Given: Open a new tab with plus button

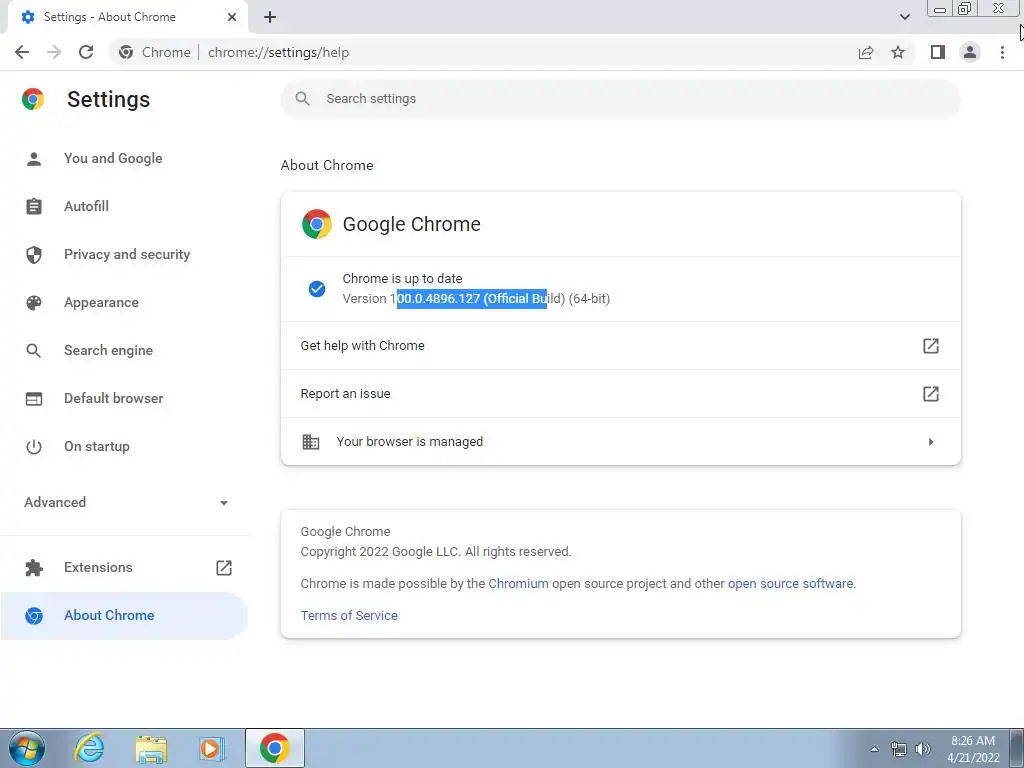Looking at the screenshot, I should 270,17.
